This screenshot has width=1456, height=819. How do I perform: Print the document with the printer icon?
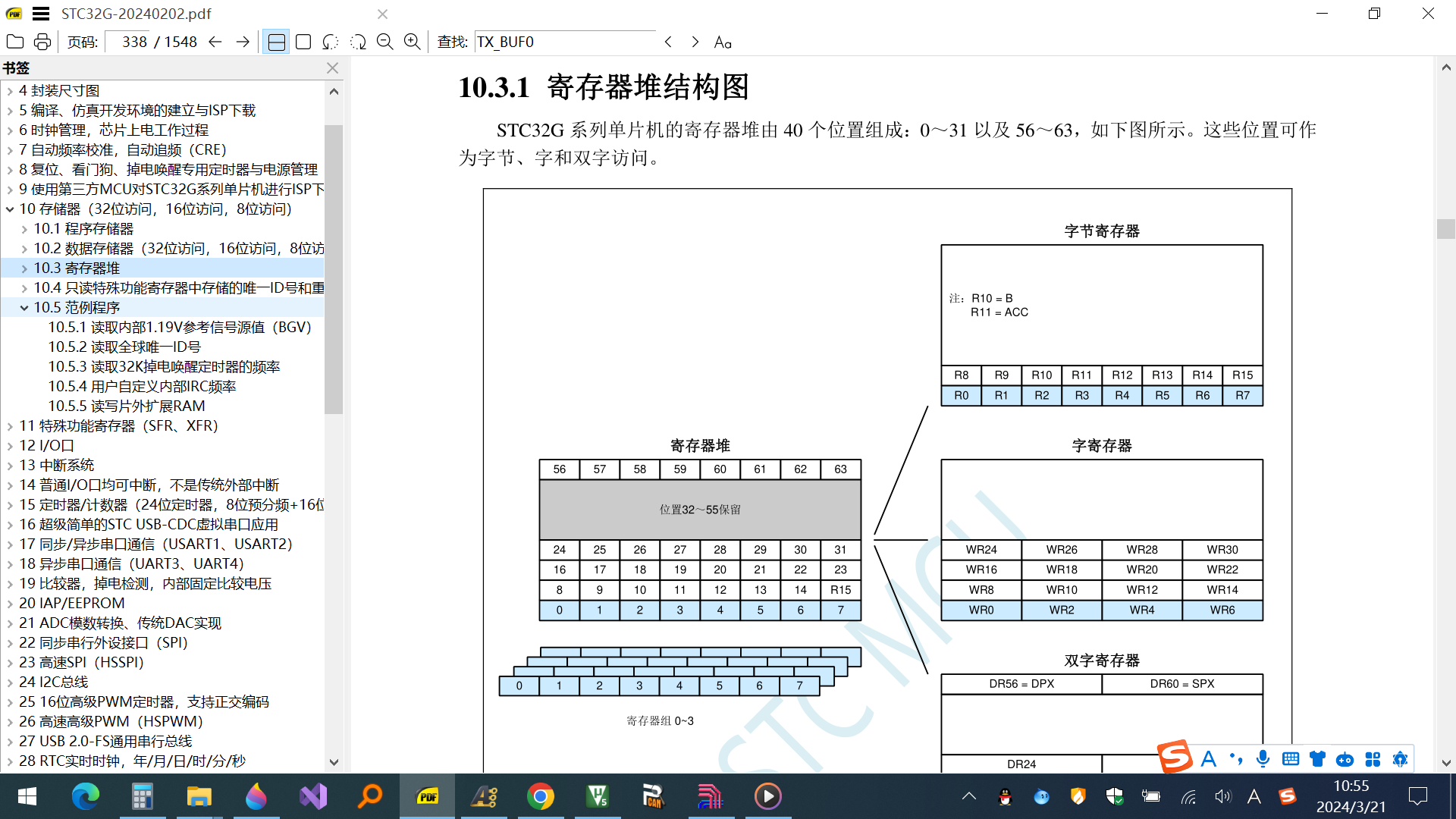pyautogui.click(x=42, y=42)
